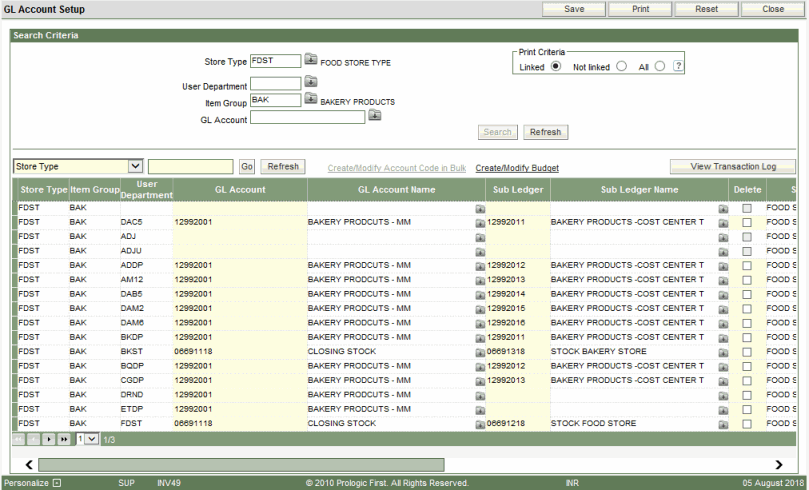This screenshot has width=809, height=490.
Task: Tick Delete checkbox for AM12 row
Action: coord(747,280)
